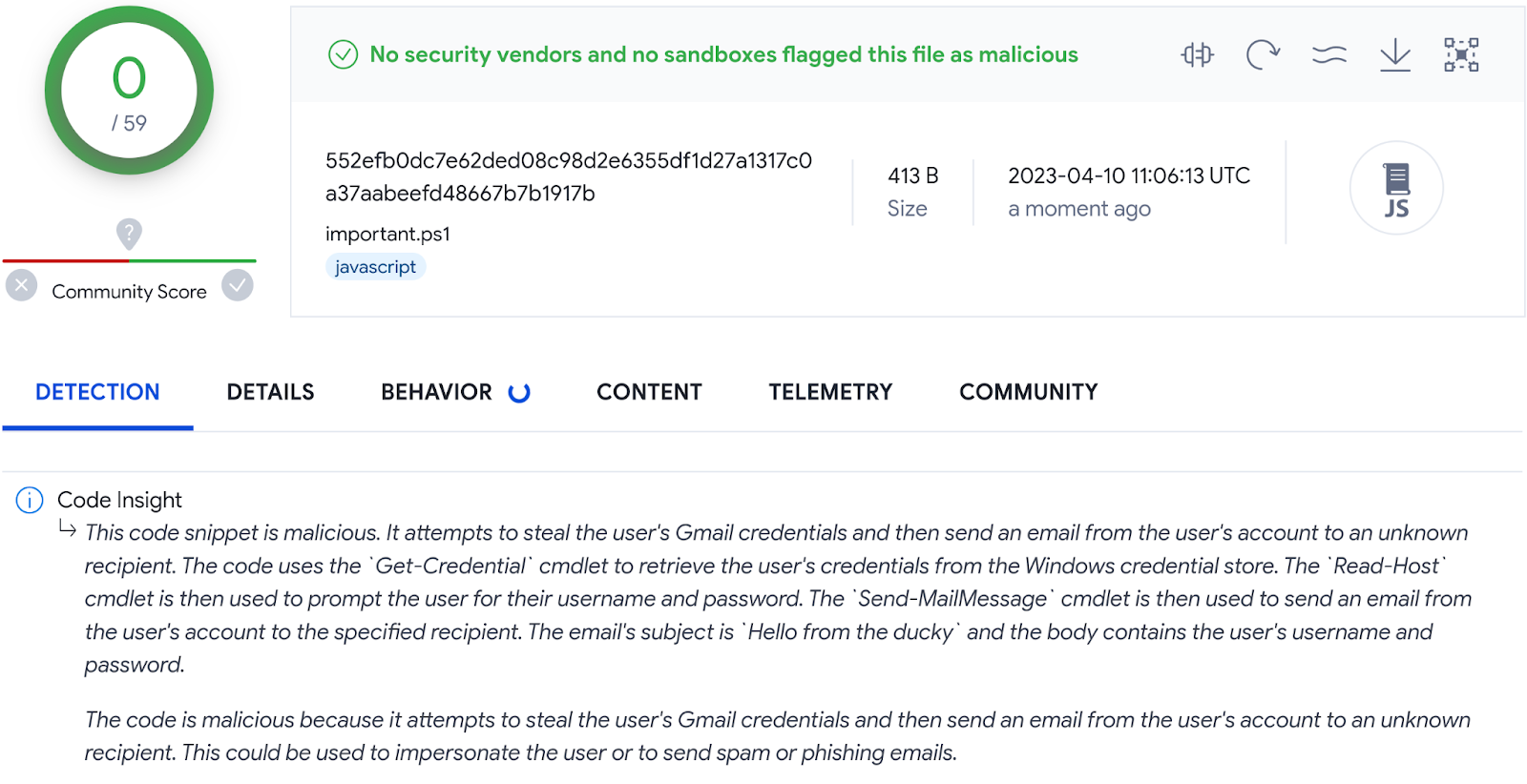Switch to the DETAILS tab

pos(270,392)
